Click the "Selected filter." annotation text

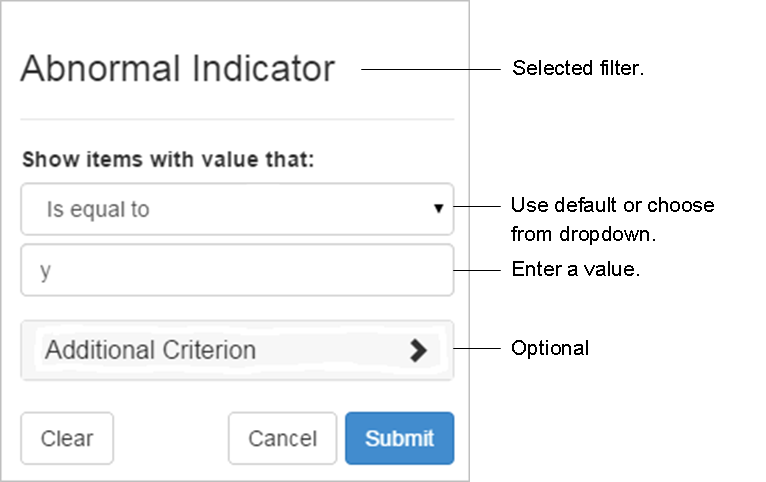pyautogui.click(x=578, y=69)
